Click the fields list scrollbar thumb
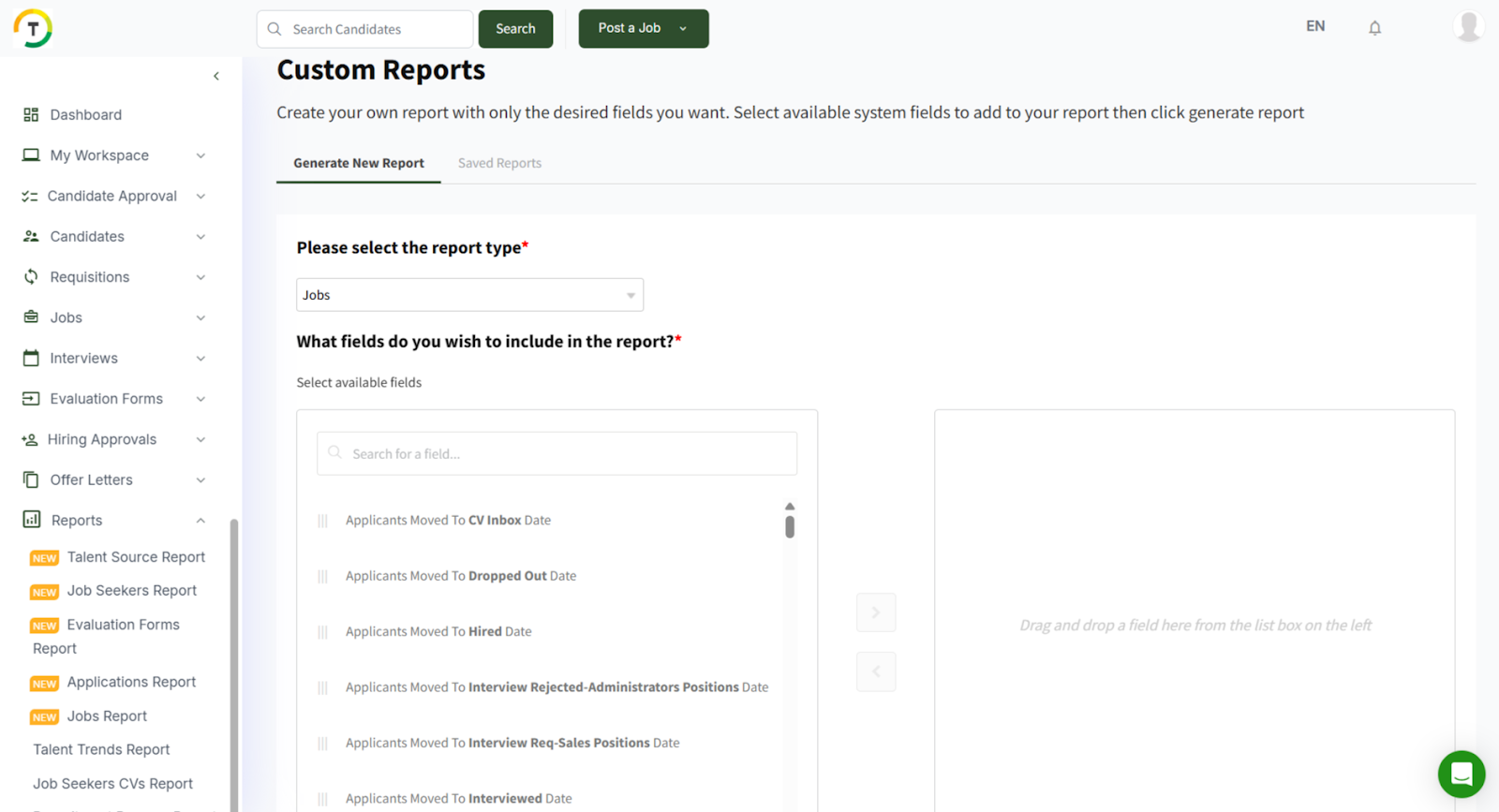The height and width of the screenshot is (812, 1499). click(x=790, y=527)
